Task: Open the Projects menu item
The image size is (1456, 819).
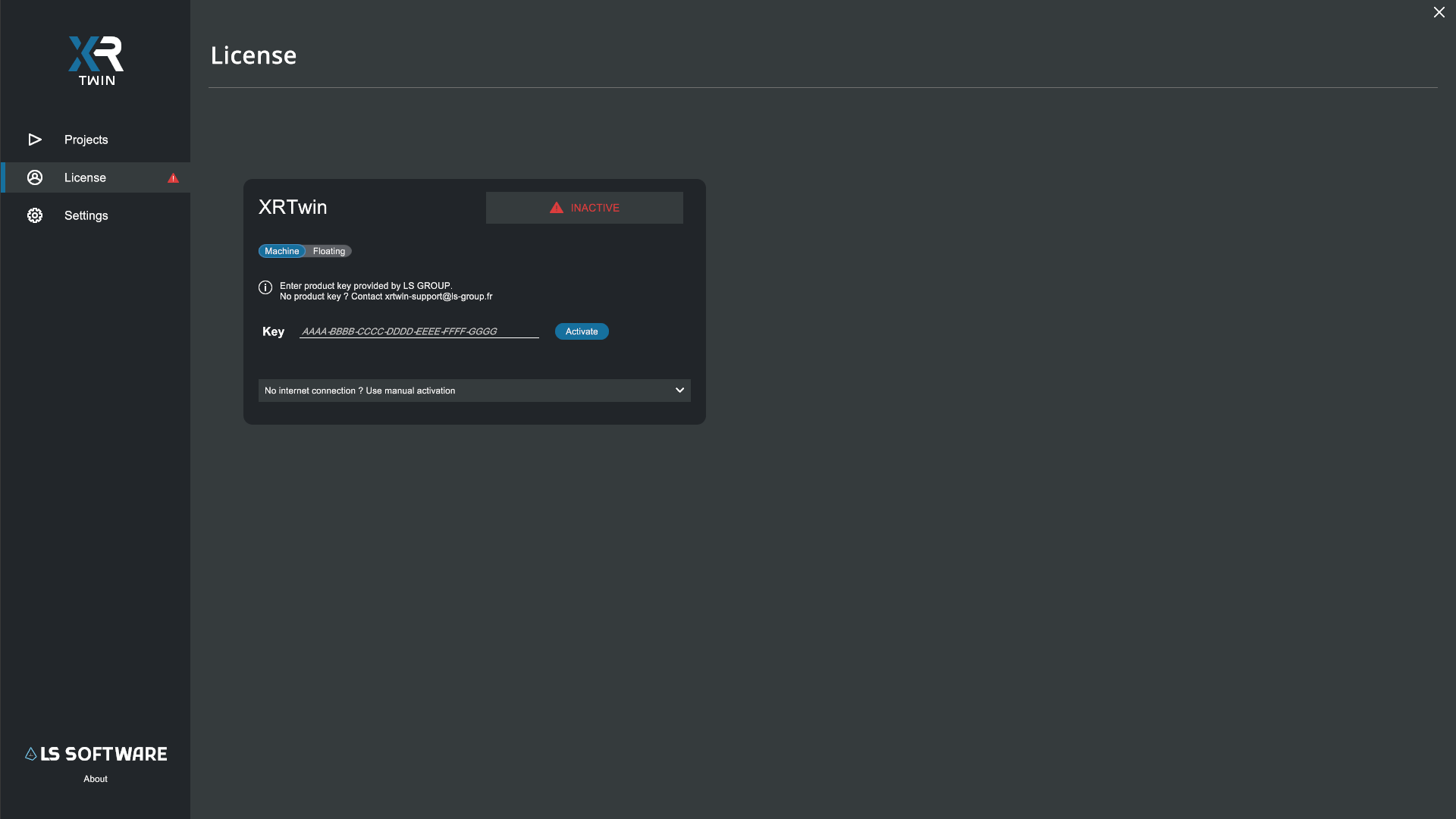Action: [x=96, y=140]
